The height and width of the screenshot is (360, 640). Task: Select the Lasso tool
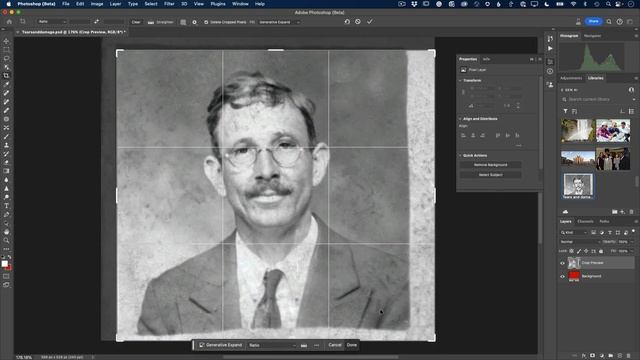coord(6,58)
